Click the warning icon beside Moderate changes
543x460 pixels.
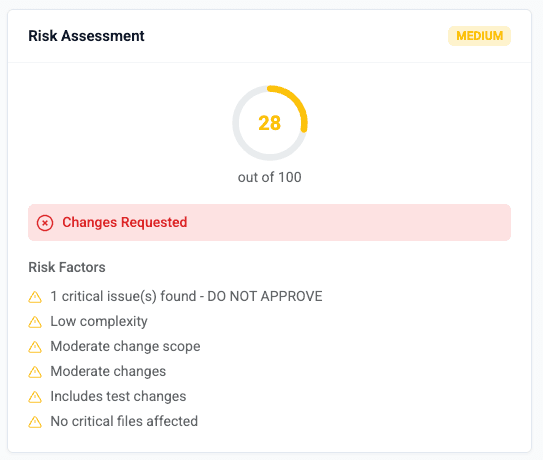tap(35, 372)
